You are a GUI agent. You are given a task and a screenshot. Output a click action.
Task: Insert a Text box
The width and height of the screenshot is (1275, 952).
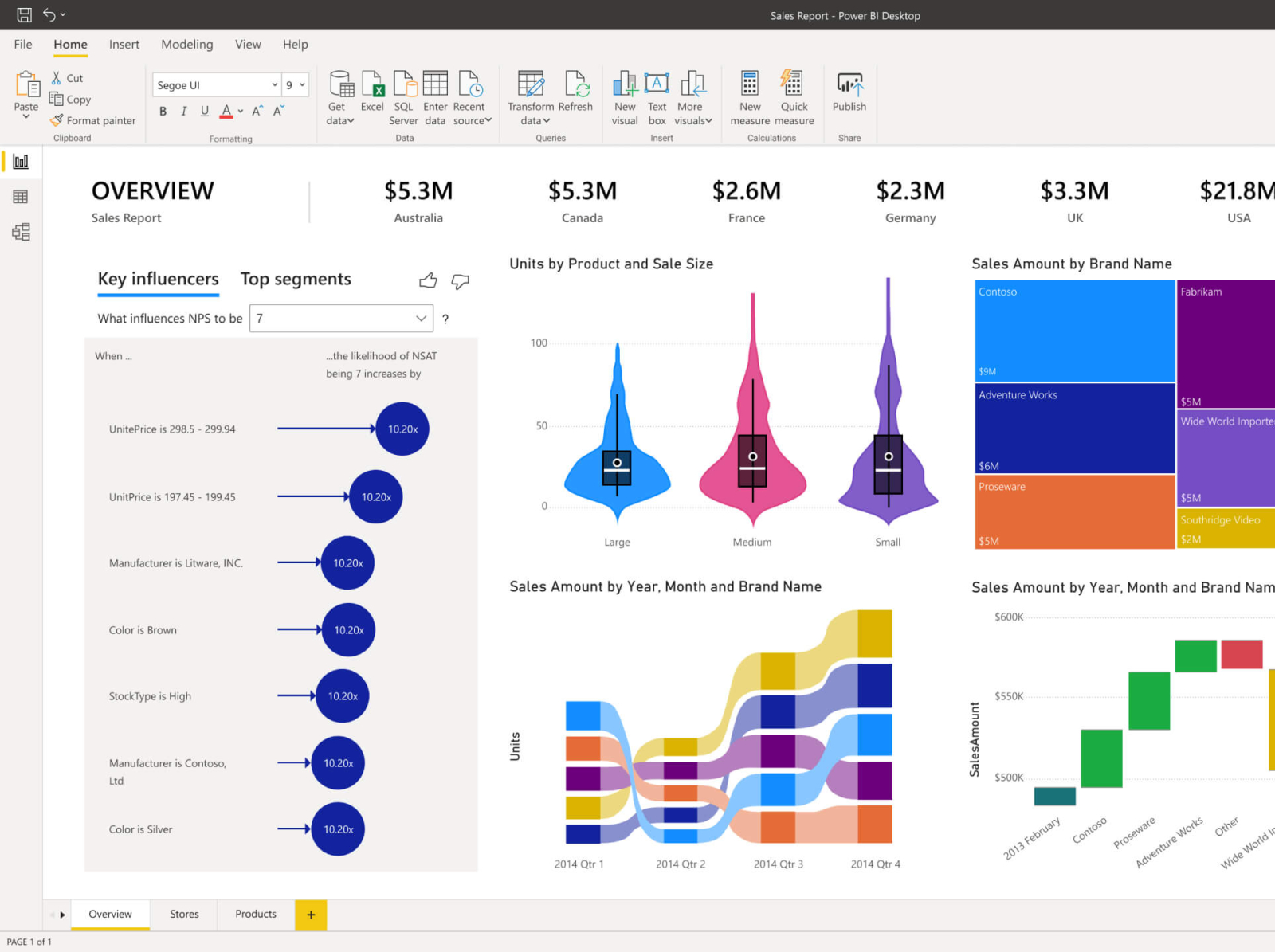pos(657,97)
